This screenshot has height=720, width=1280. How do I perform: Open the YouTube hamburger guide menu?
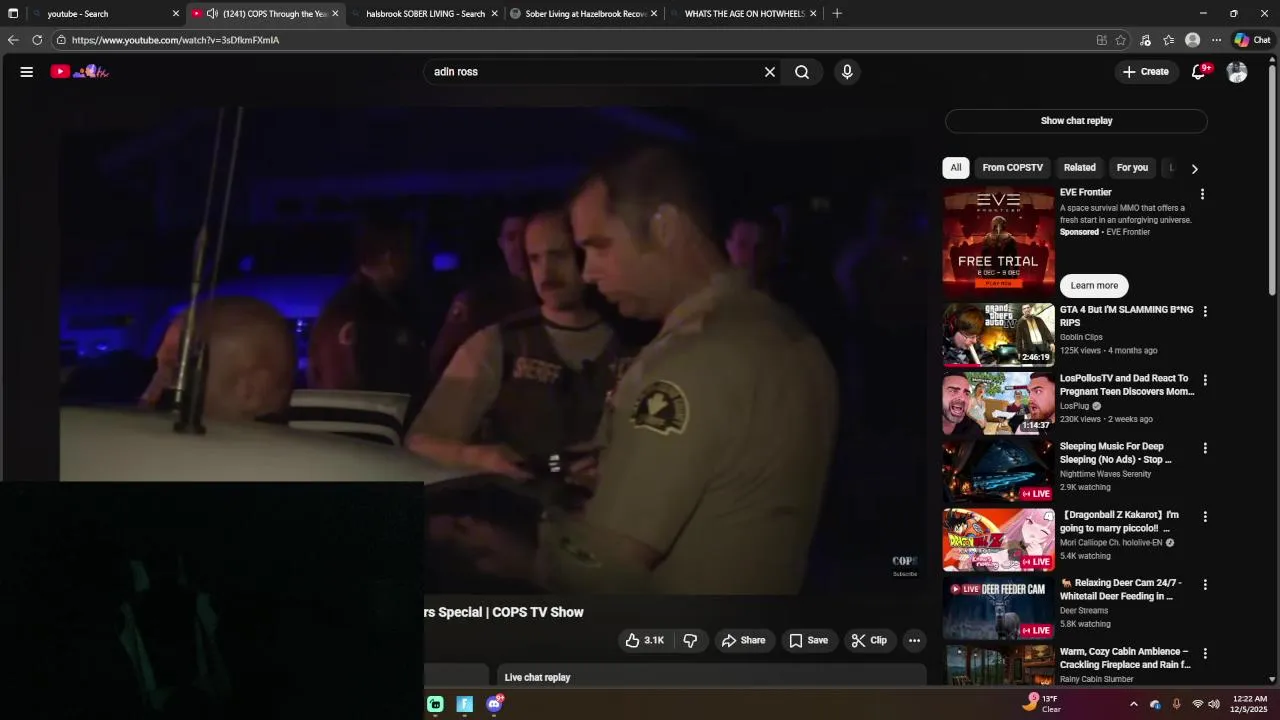coord(27,72)
